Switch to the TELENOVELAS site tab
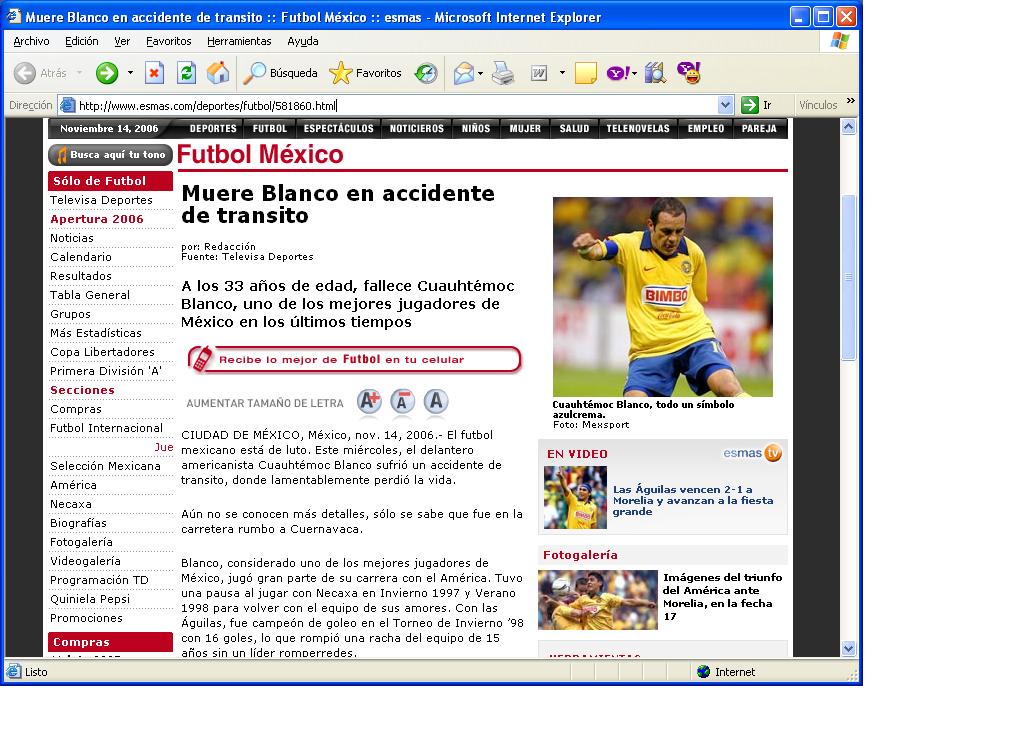The height and width of the screenshot is (738, 1024). point(638,129)
